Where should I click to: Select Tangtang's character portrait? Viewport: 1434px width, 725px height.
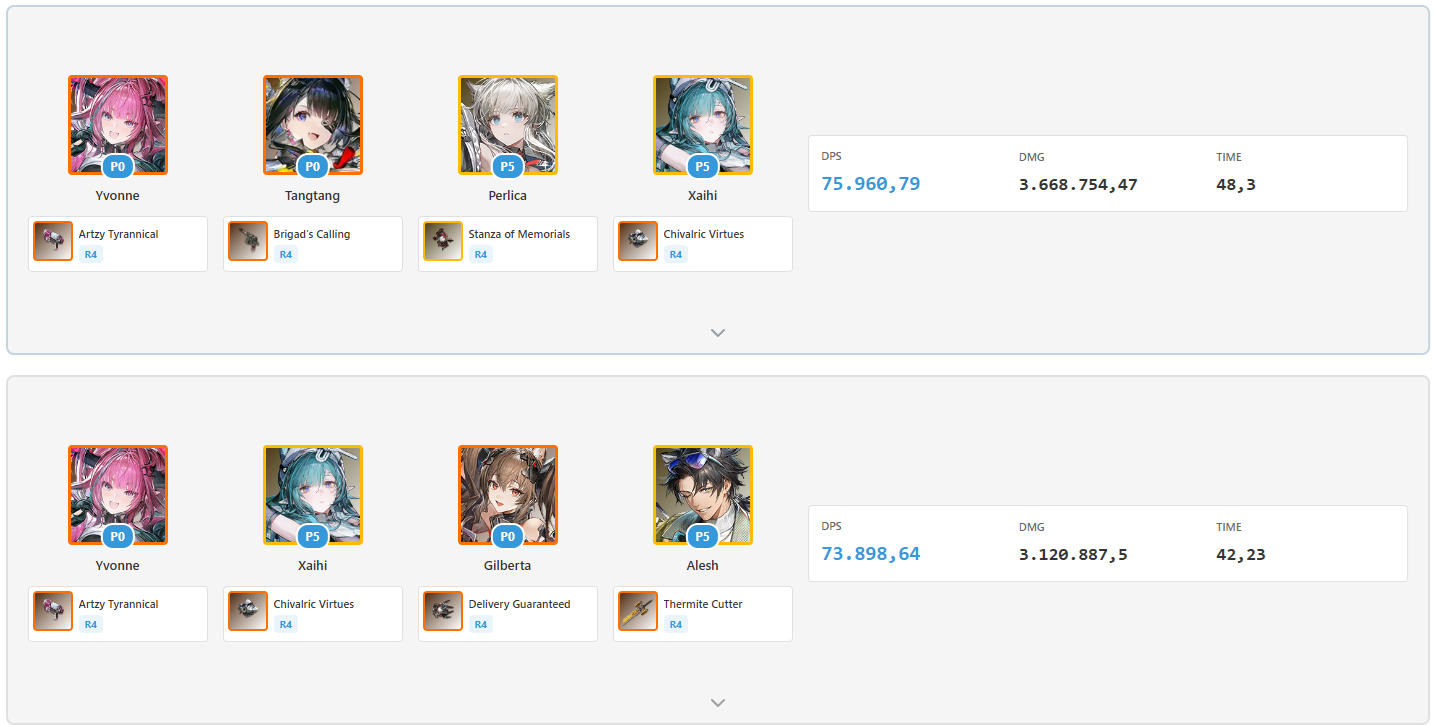point(313,125)
